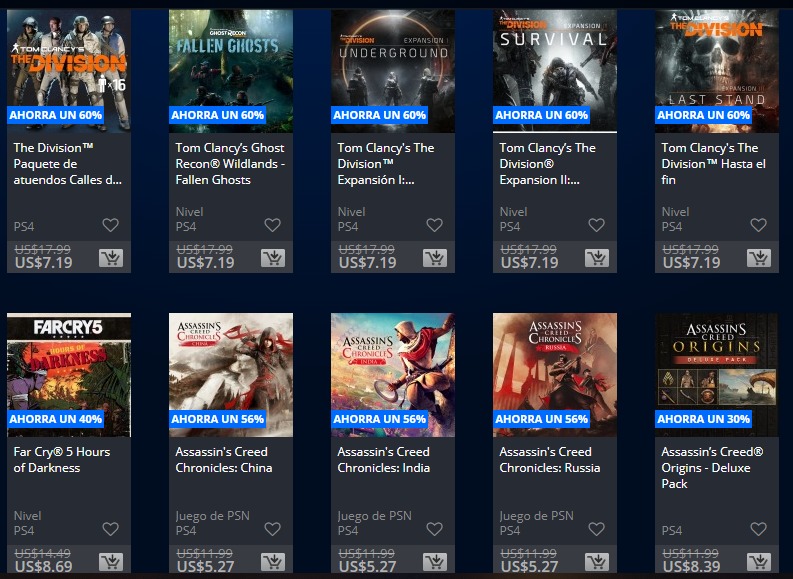
Task: Add Fallen Ghosts to cart
Action: [x=273, y=258]
